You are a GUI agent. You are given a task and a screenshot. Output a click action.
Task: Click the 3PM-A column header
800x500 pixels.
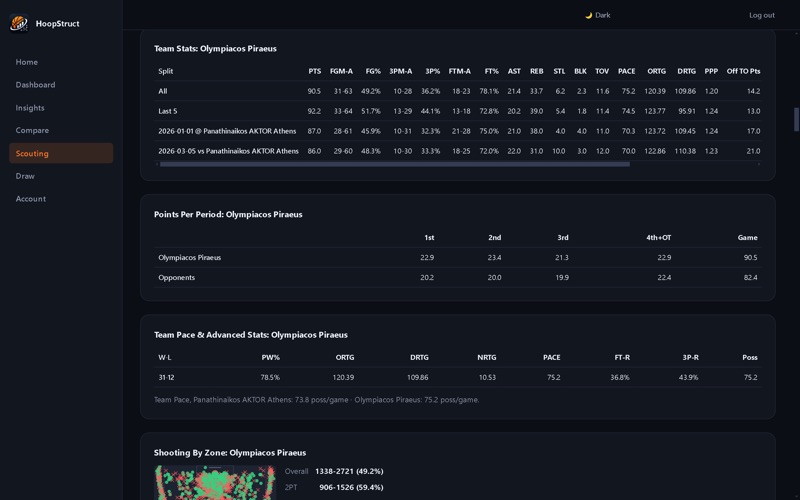401,71
